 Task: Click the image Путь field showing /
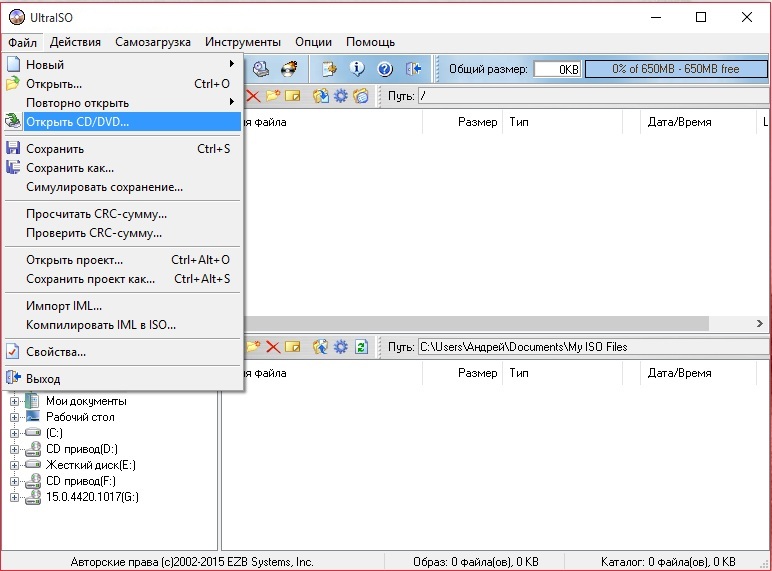click(x=594, y=96)
